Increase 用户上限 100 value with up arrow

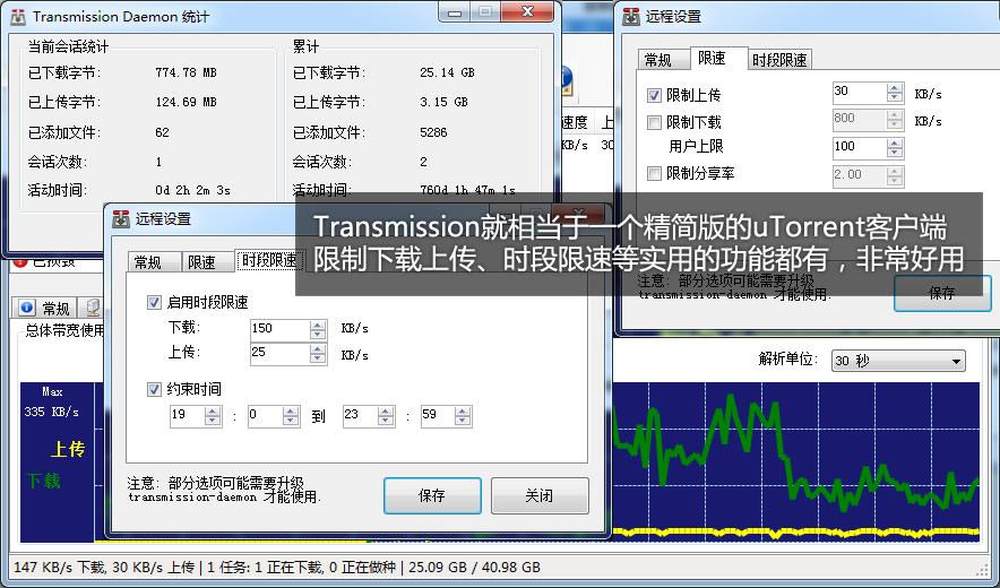[x=895, y=143]
